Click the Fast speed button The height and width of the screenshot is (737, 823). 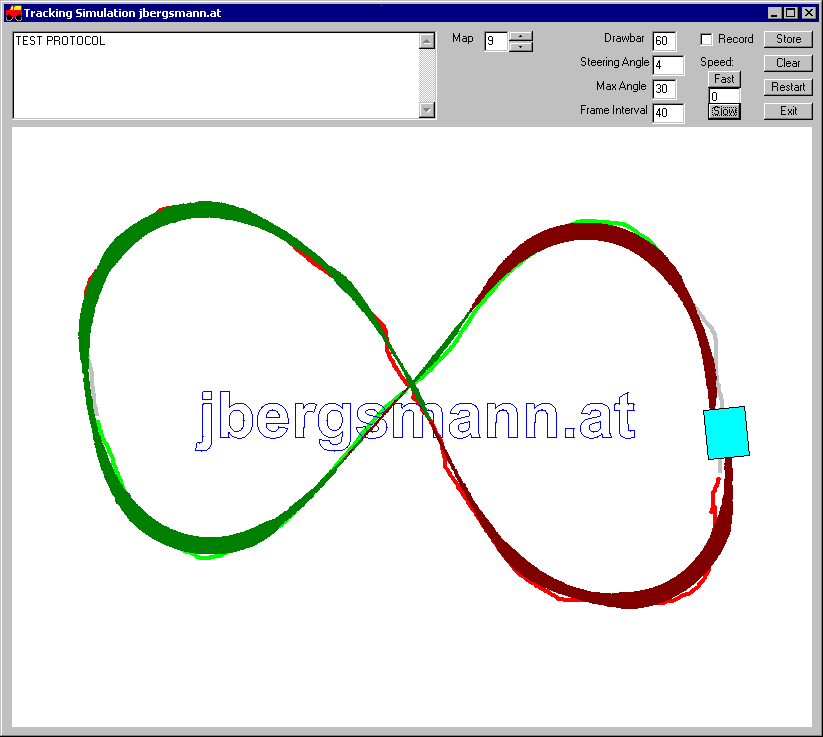pyautogui.click(x=724, y=79)
